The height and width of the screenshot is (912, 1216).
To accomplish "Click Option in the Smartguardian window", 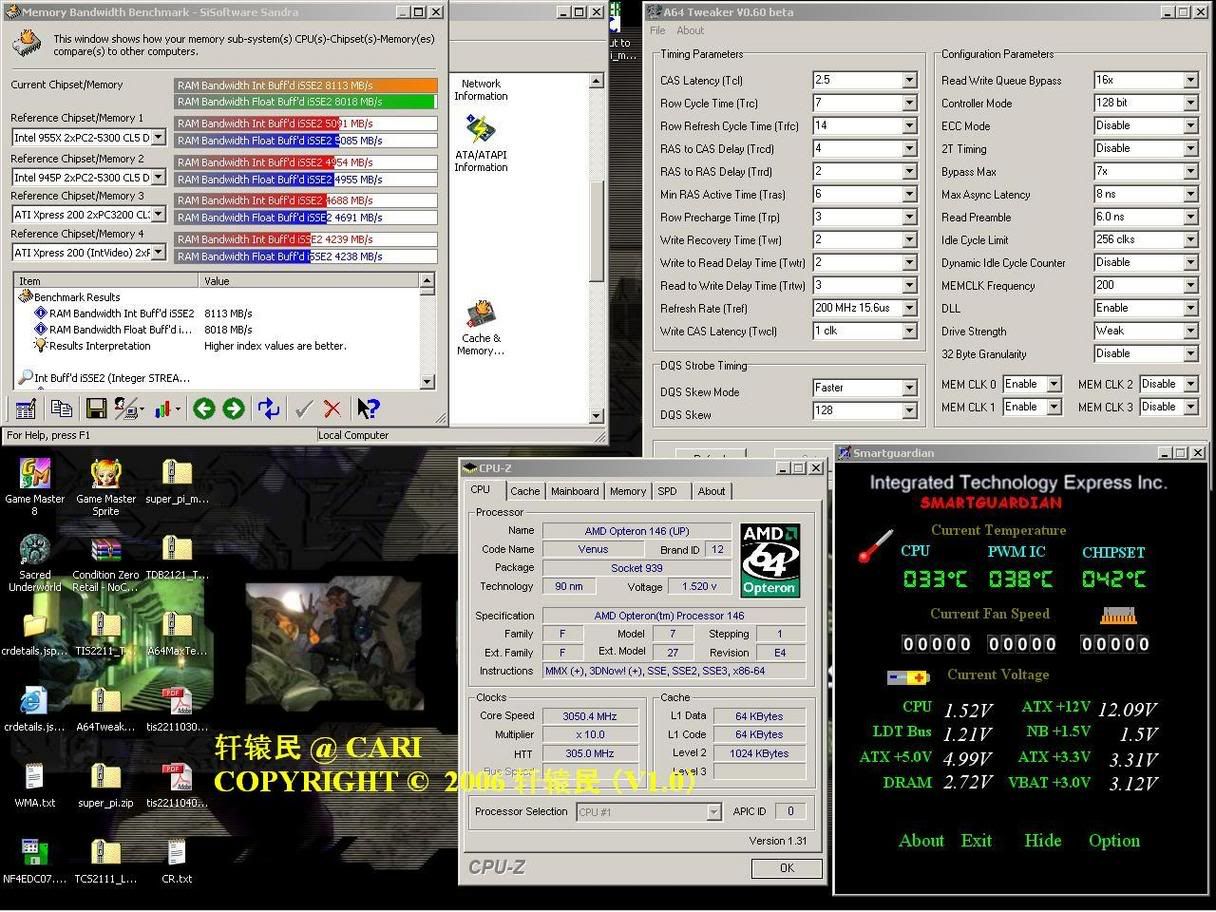I will click(1114, 841).
